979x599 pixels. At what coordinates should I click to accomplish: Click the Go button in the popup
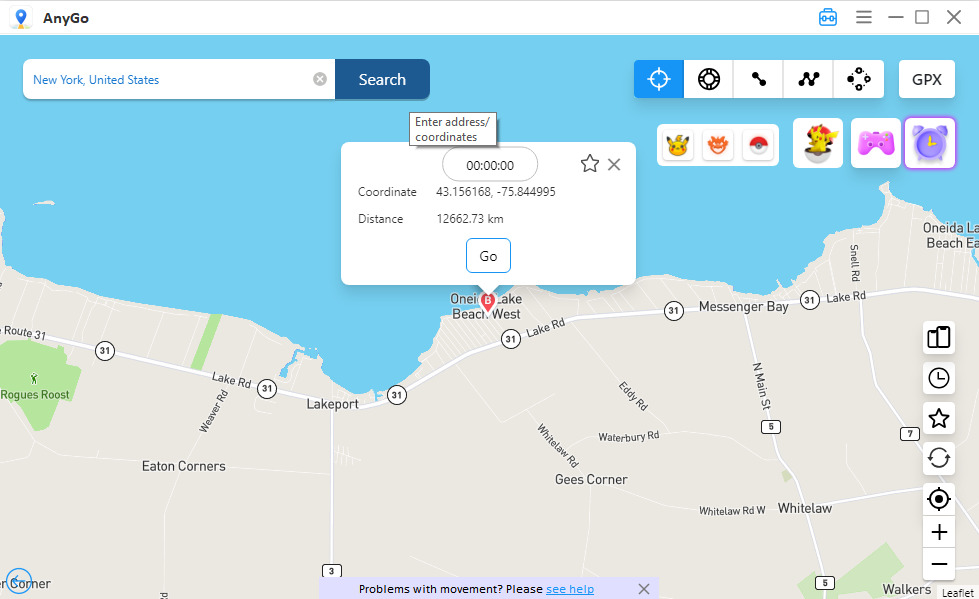(x=488, y=255)
